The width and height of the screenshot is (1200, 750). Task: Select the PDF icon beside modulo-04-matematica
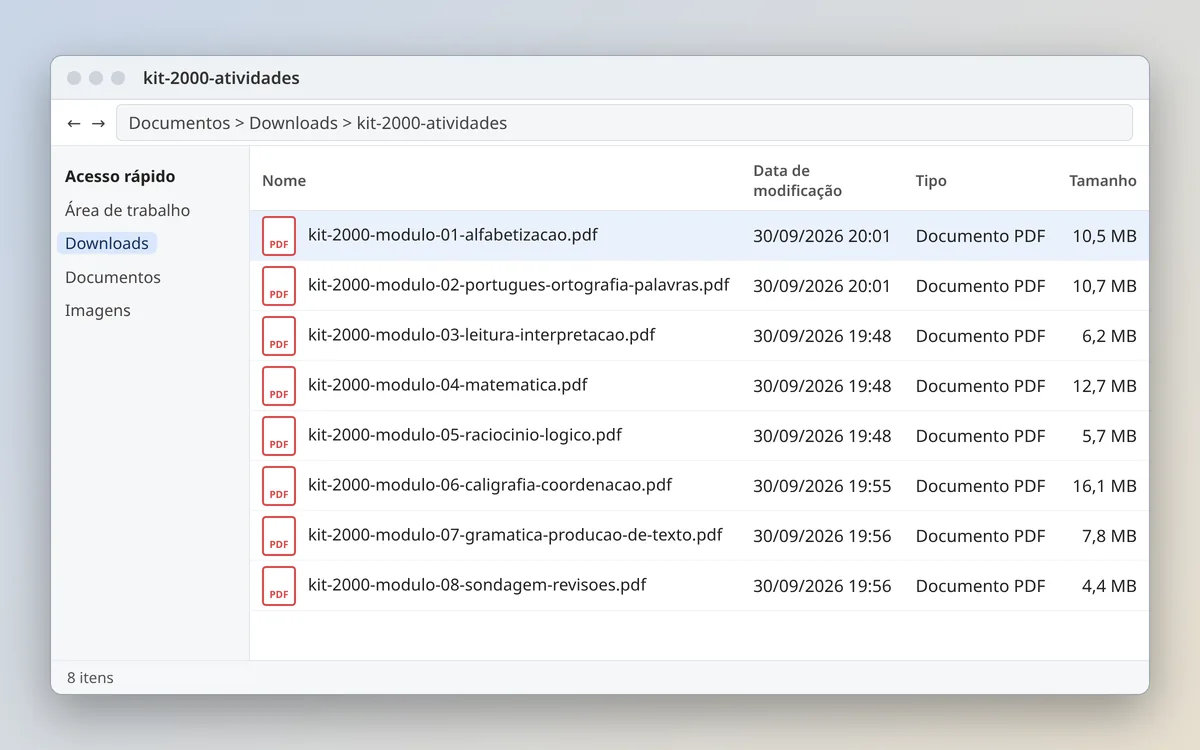(279, 386)
